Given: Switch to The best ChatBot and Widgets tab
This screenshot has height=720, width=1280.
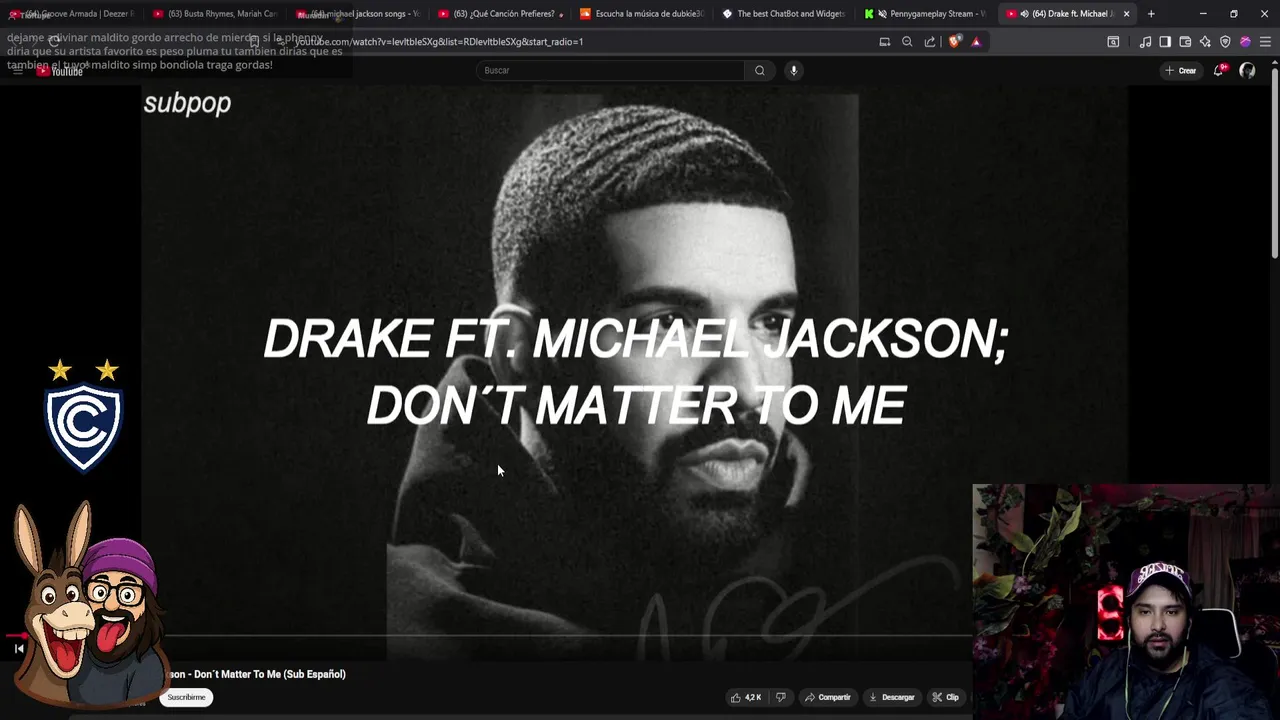Looking at the screenshot, I should point(786,14).
